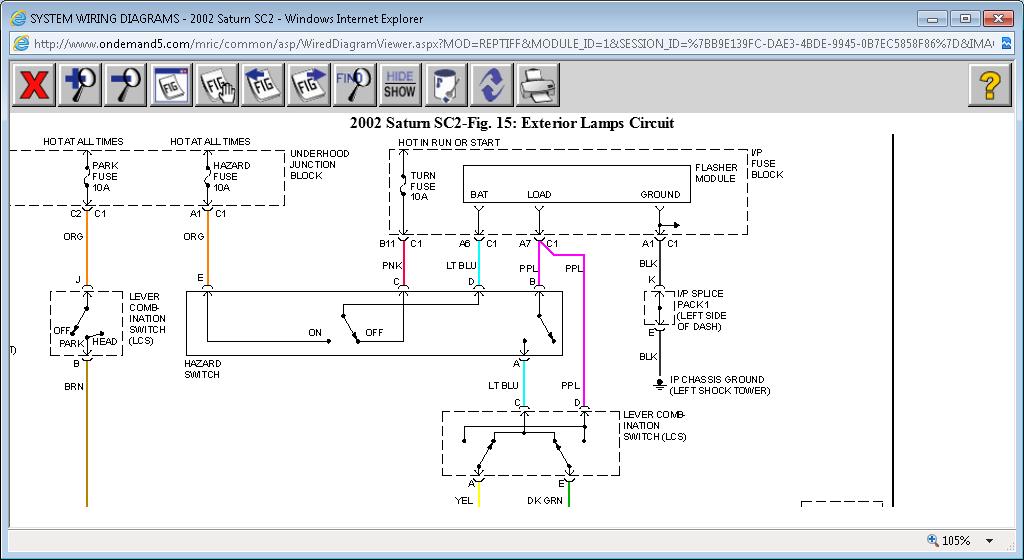Click the IP CHASSIS GROUND label
Image resolution: width=1024 pixels, height=560 pixels.
[x=720, y=385]
